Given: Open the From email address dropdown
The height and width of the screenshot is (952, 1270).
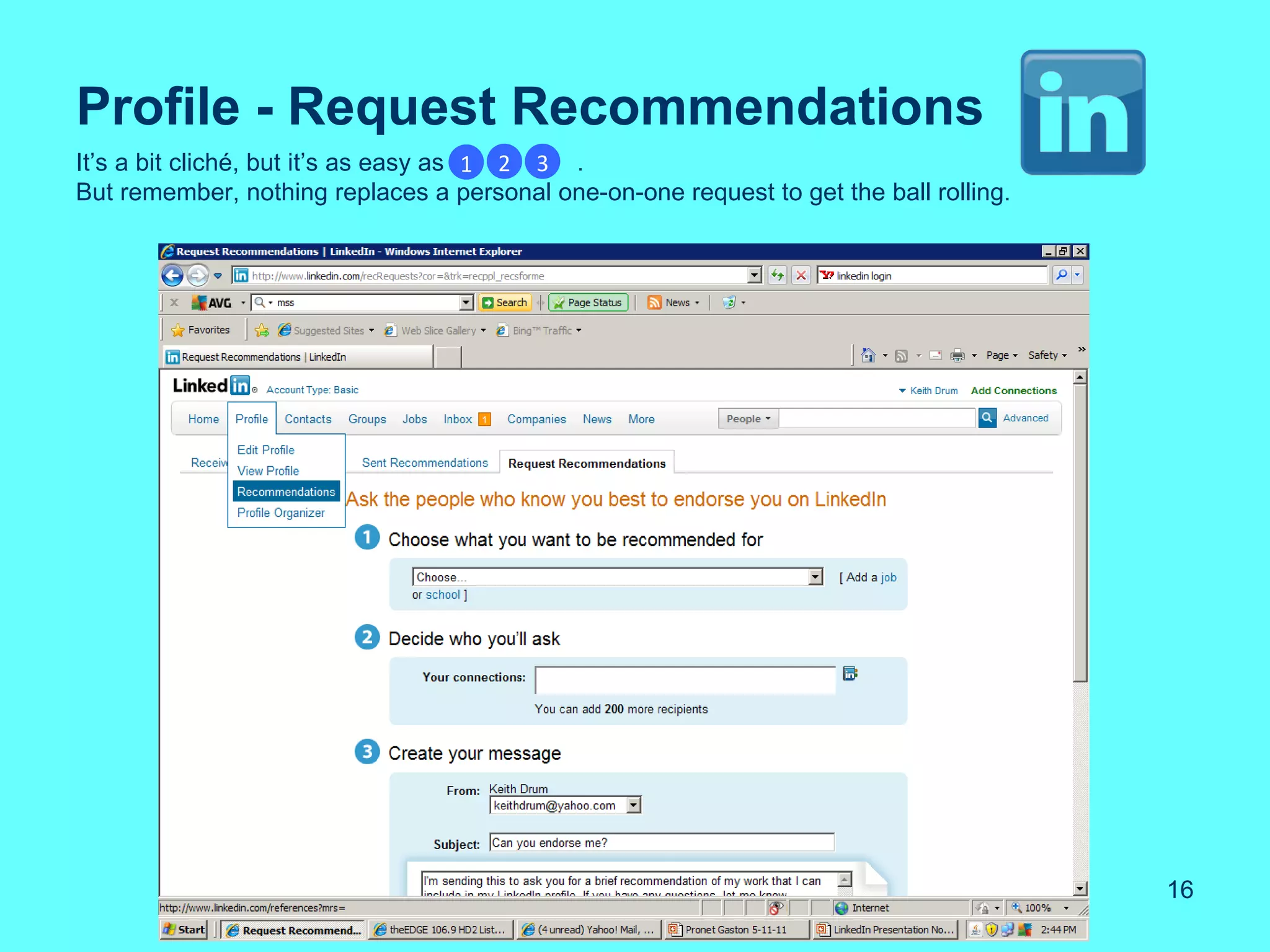Looking at the screenshot, I should tap(565, 805).
